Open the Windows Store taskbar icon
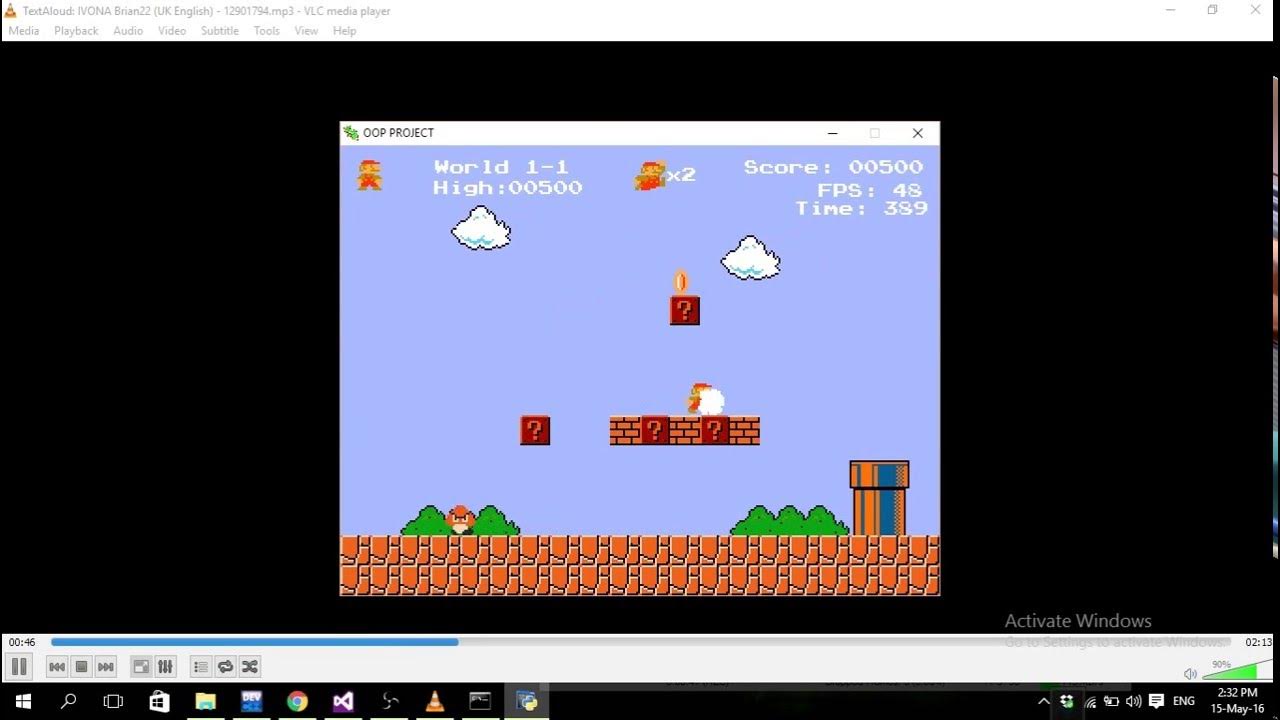This screenshot has width=1280, height=720. (159, 701)
